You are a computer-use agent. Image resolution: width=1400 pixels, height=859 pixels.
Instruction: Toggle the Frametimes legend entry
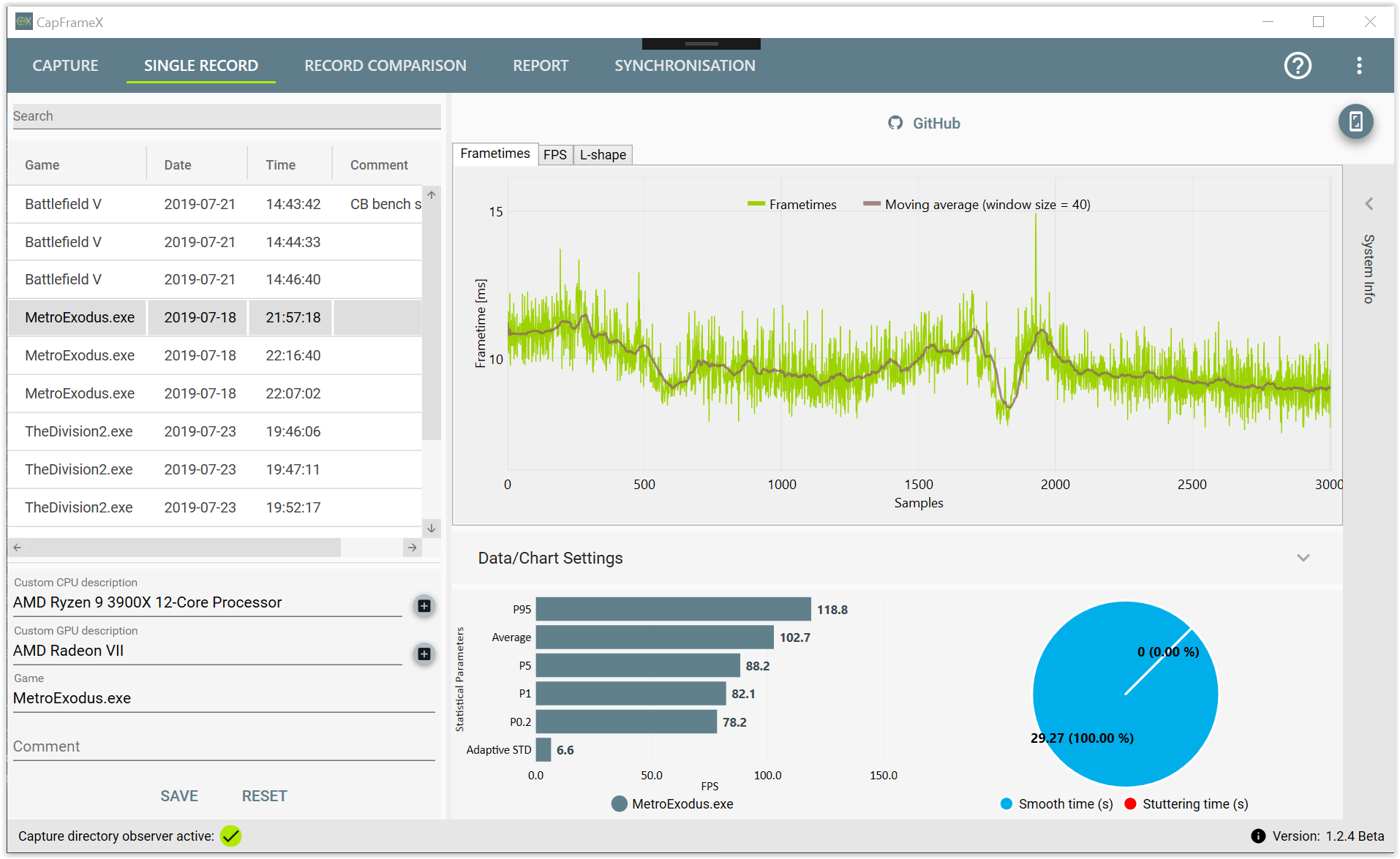(791, 205)
